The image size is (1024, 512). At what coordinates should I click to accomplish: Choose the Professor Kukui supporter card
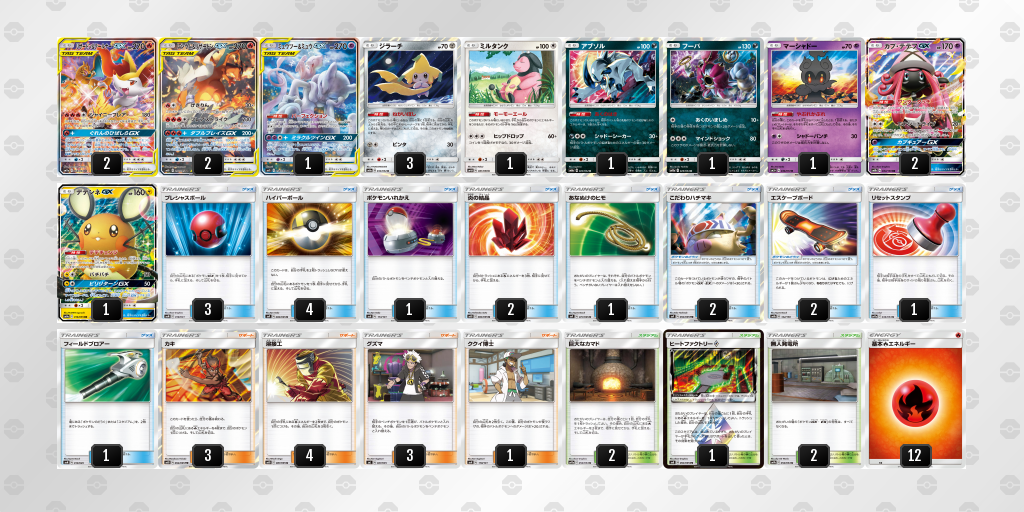(511, 399)
